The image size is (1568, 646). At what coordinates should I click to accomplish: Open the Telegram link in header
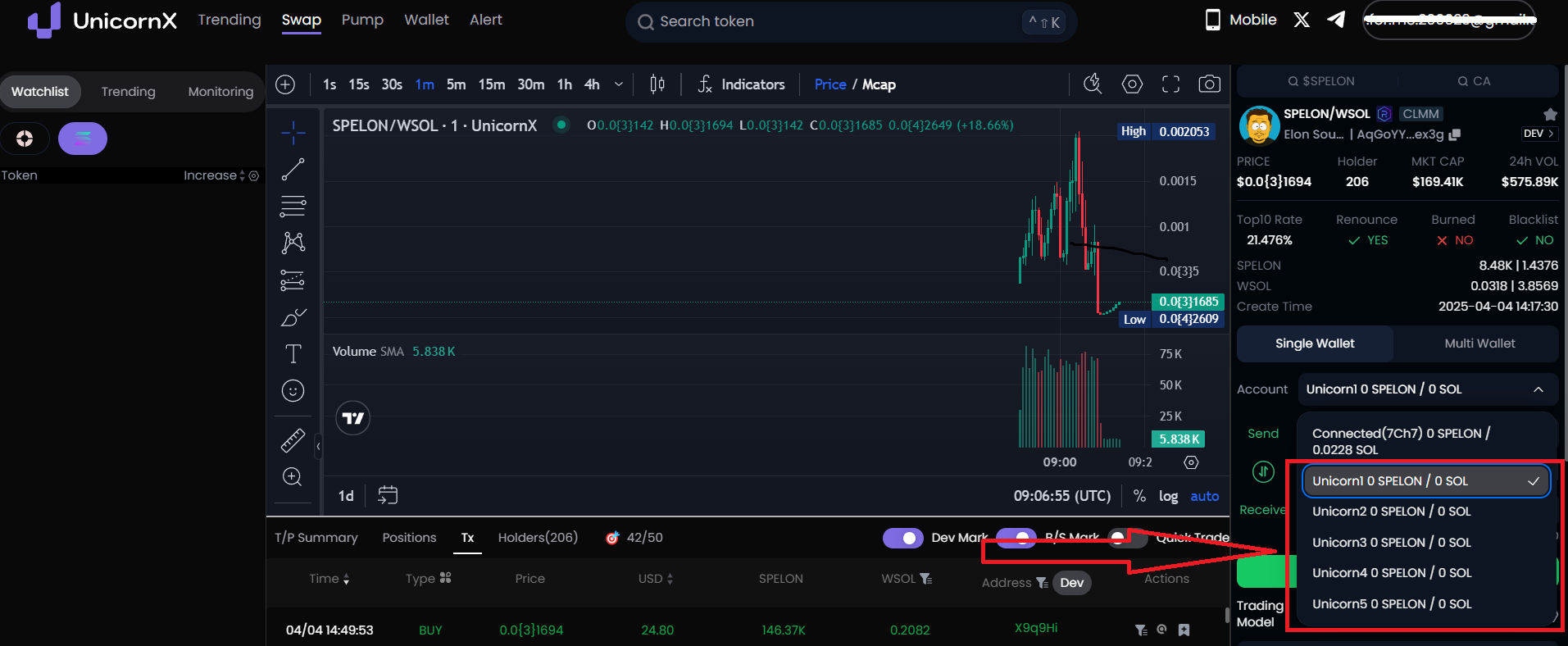tap(1336, 20)
